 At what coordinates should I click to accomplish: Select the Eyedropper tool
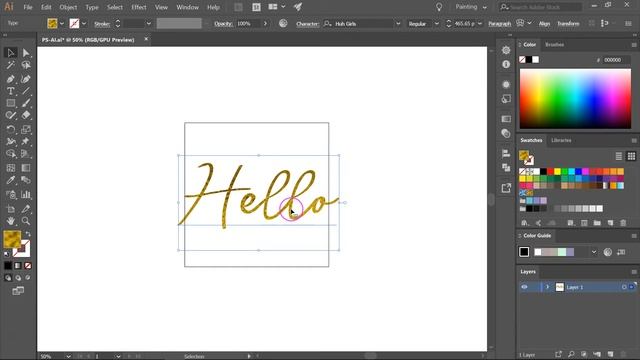coord(11,180)
